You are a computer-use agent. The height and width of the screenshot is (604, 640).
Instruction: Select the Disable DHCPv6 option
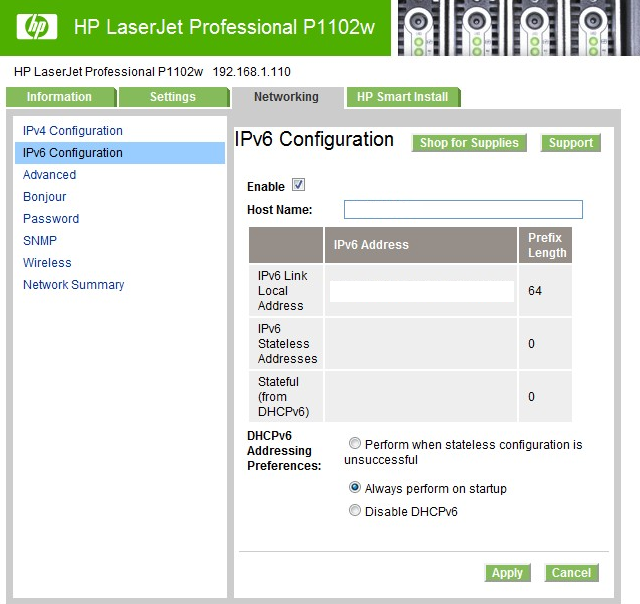[355, 510]
